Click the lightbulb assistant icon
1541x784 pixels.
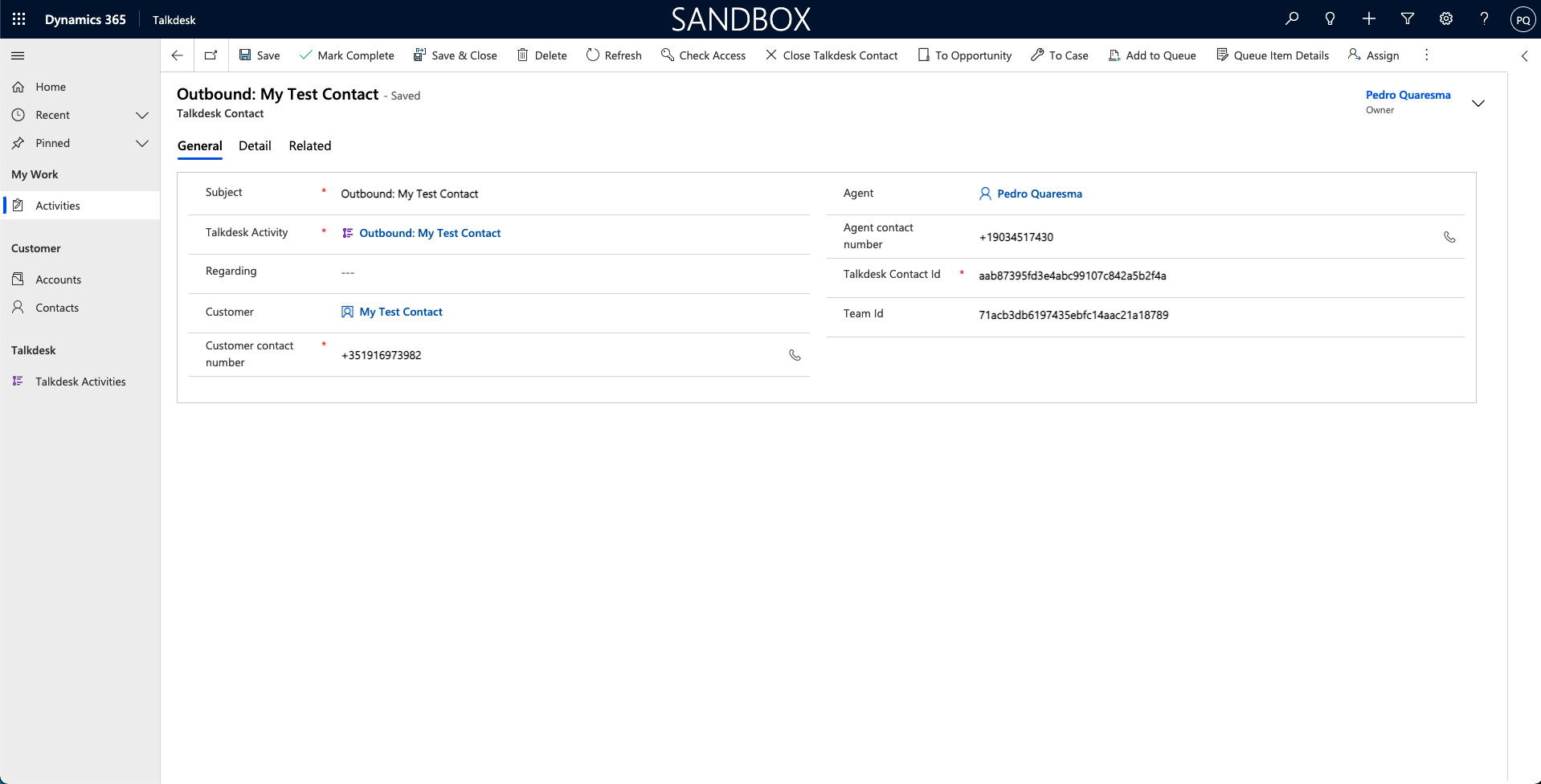tap(1330, 19)
